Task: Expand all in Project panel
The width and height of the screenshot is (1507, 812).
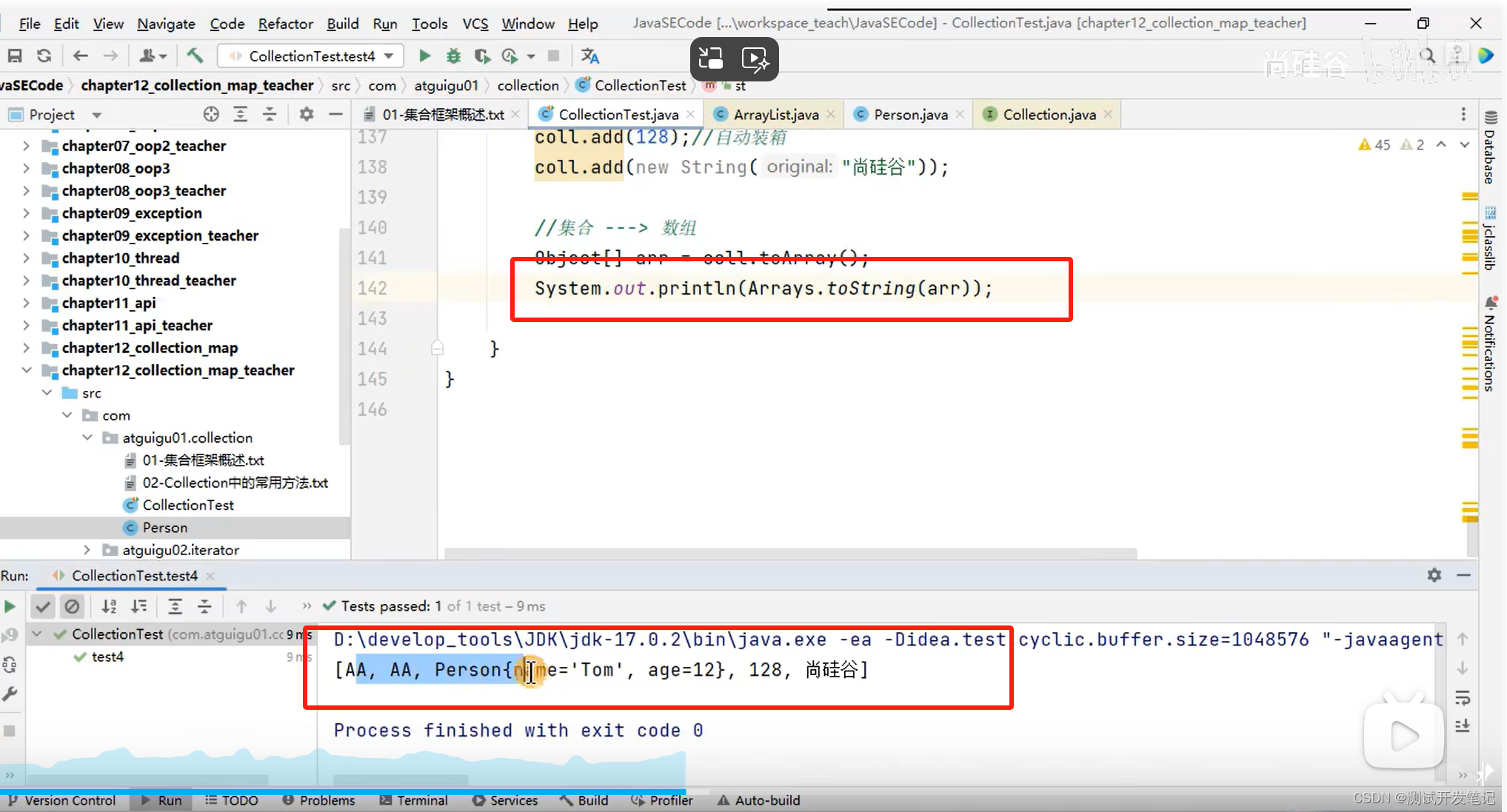Action: (x=240, y=114)
